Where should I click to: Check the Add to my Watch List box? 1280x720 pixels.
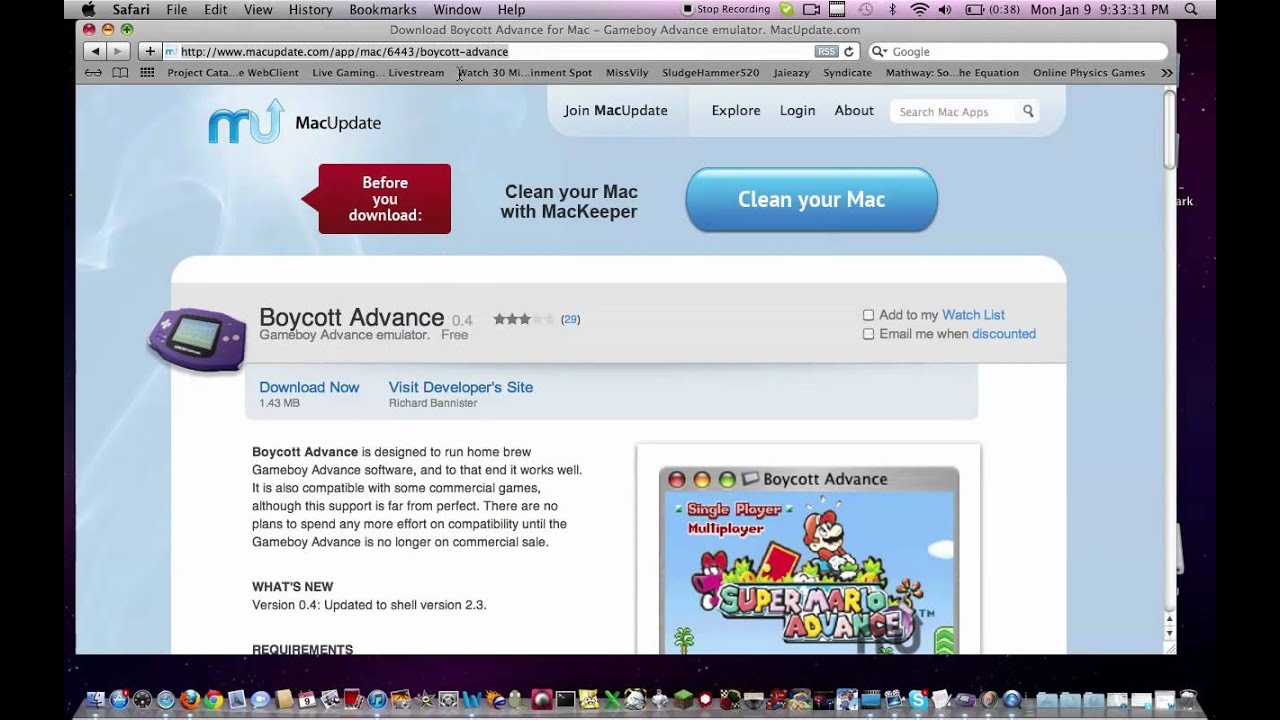[868, 315]
